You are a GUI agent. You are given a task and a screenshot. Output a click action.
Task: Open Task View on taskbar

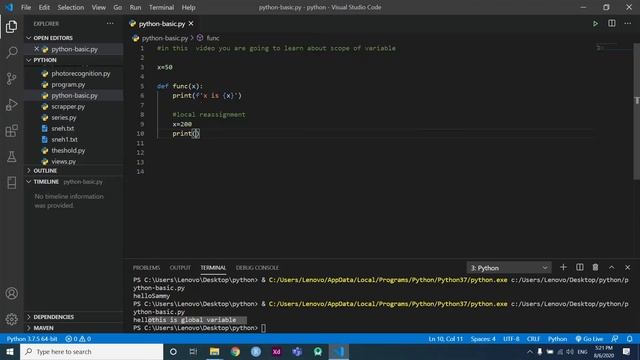(193, 351)
